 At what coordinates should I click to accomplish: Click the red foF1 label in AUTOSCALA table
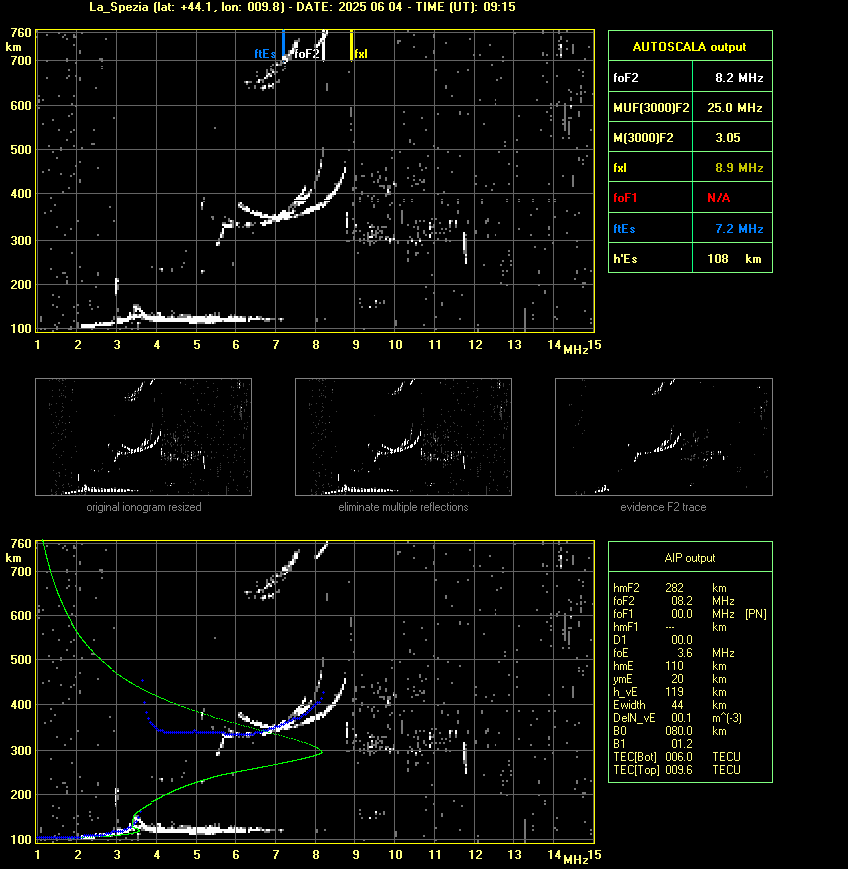[x=625, y=198]
